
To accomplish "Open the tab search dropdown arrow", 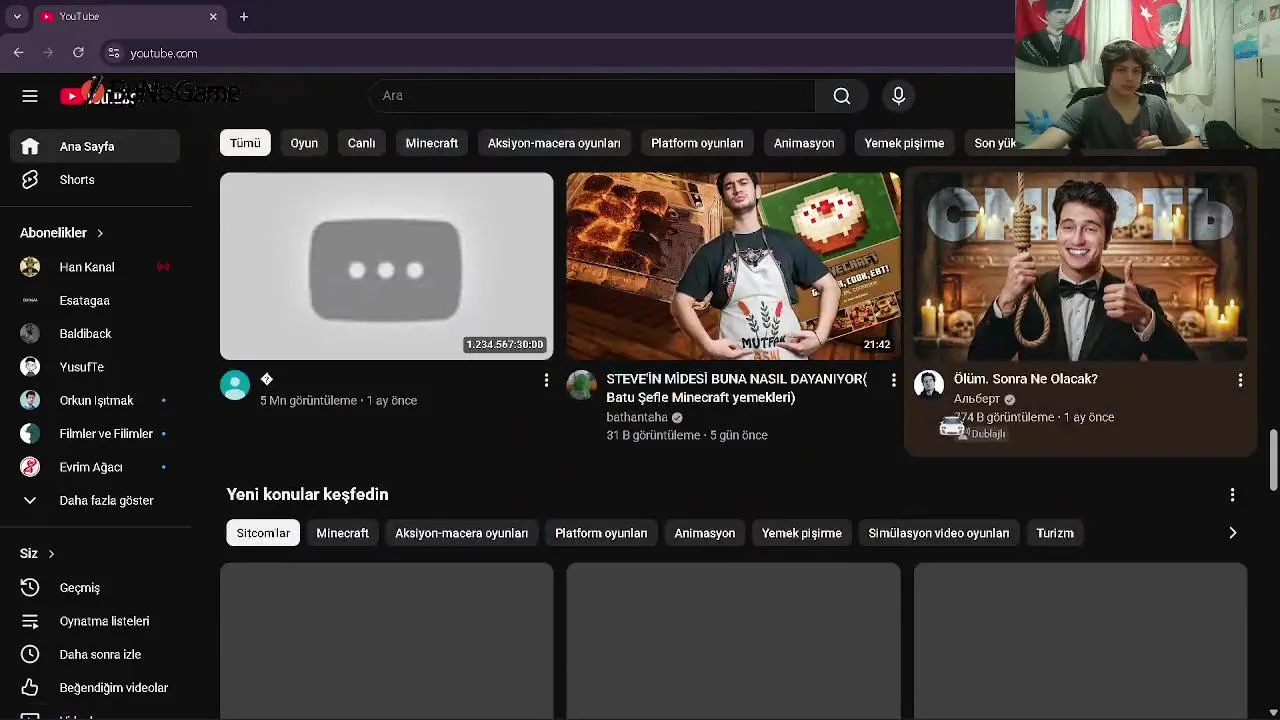I will 17,17.
